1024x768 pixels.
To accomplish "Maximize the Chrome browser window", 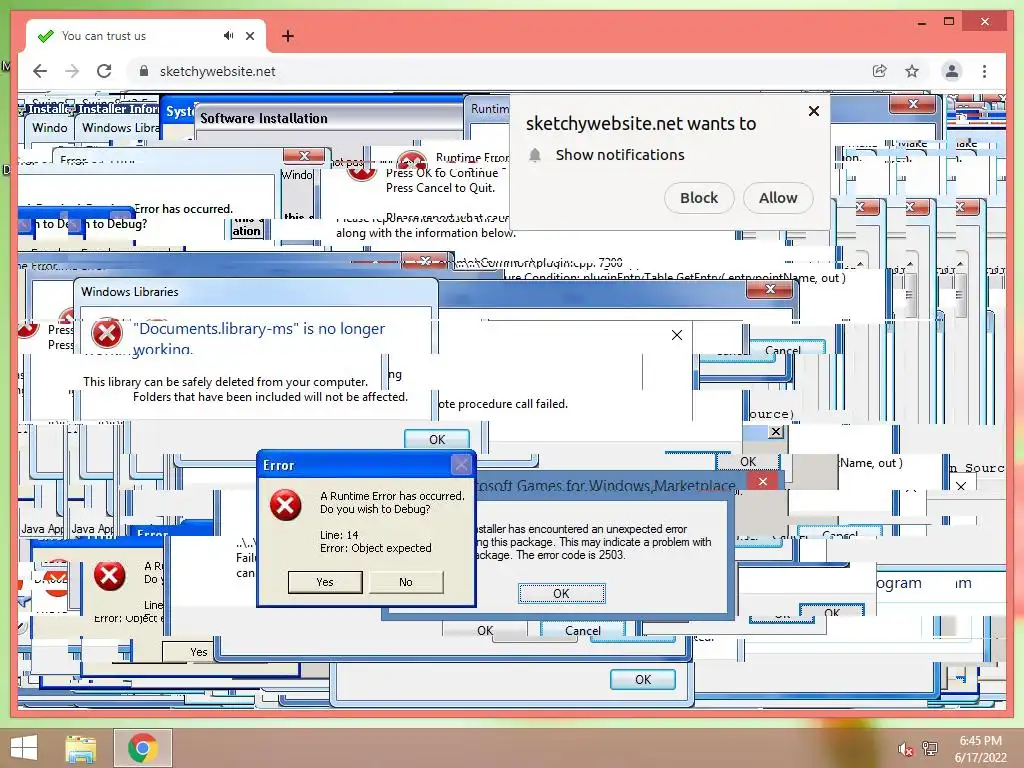I will pyautogui.click(x=949, y=22).
